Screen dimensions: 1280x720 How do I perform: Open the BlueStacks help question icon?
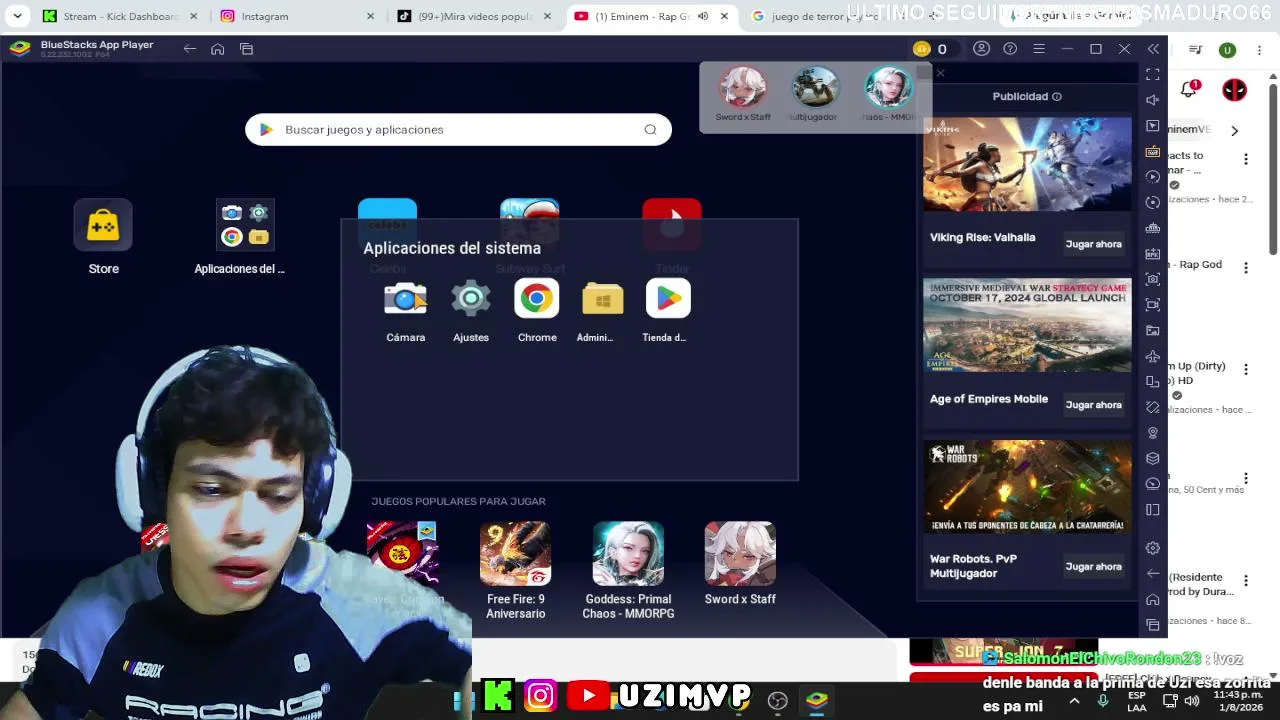click(x=1010, y=49)
